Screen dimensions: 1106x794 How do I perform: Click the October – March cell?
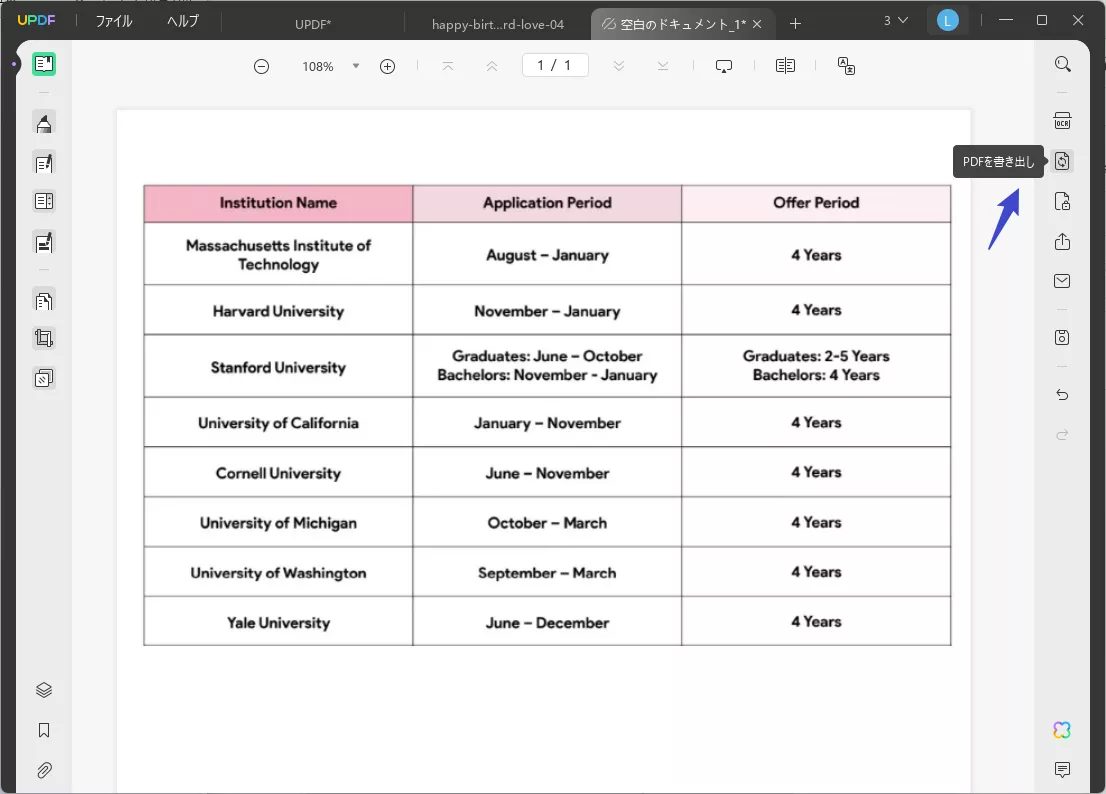547,523
